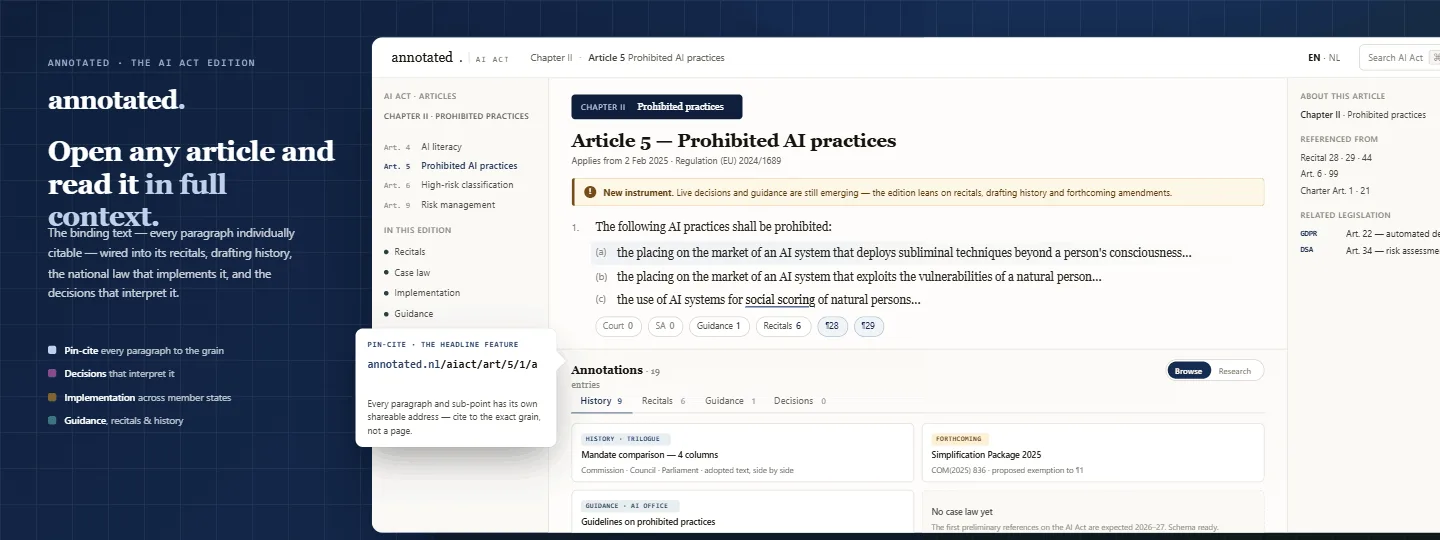Open DSA Art. 34 related legislation
Screen dimensions: 1440x540
[1370, 250]
